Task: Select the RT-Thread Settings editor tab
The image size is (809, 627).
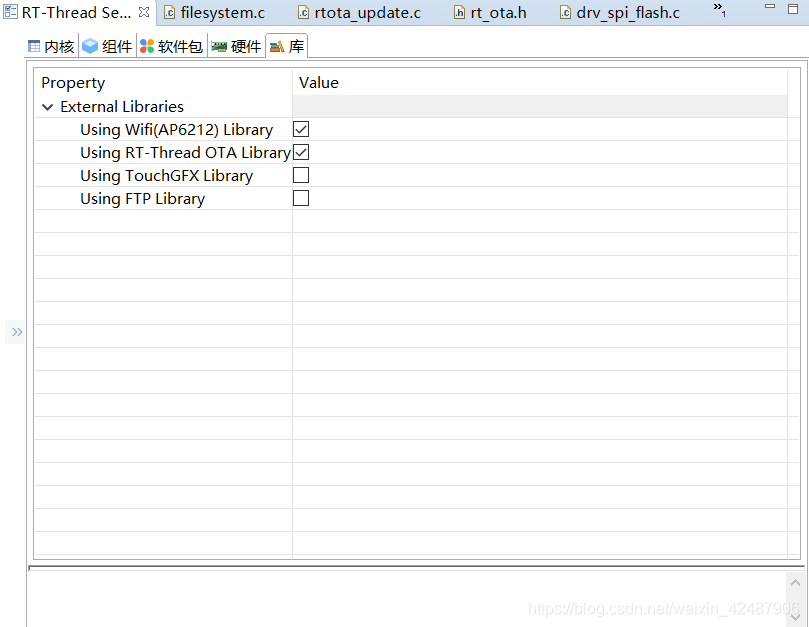Action: point(76,12)
